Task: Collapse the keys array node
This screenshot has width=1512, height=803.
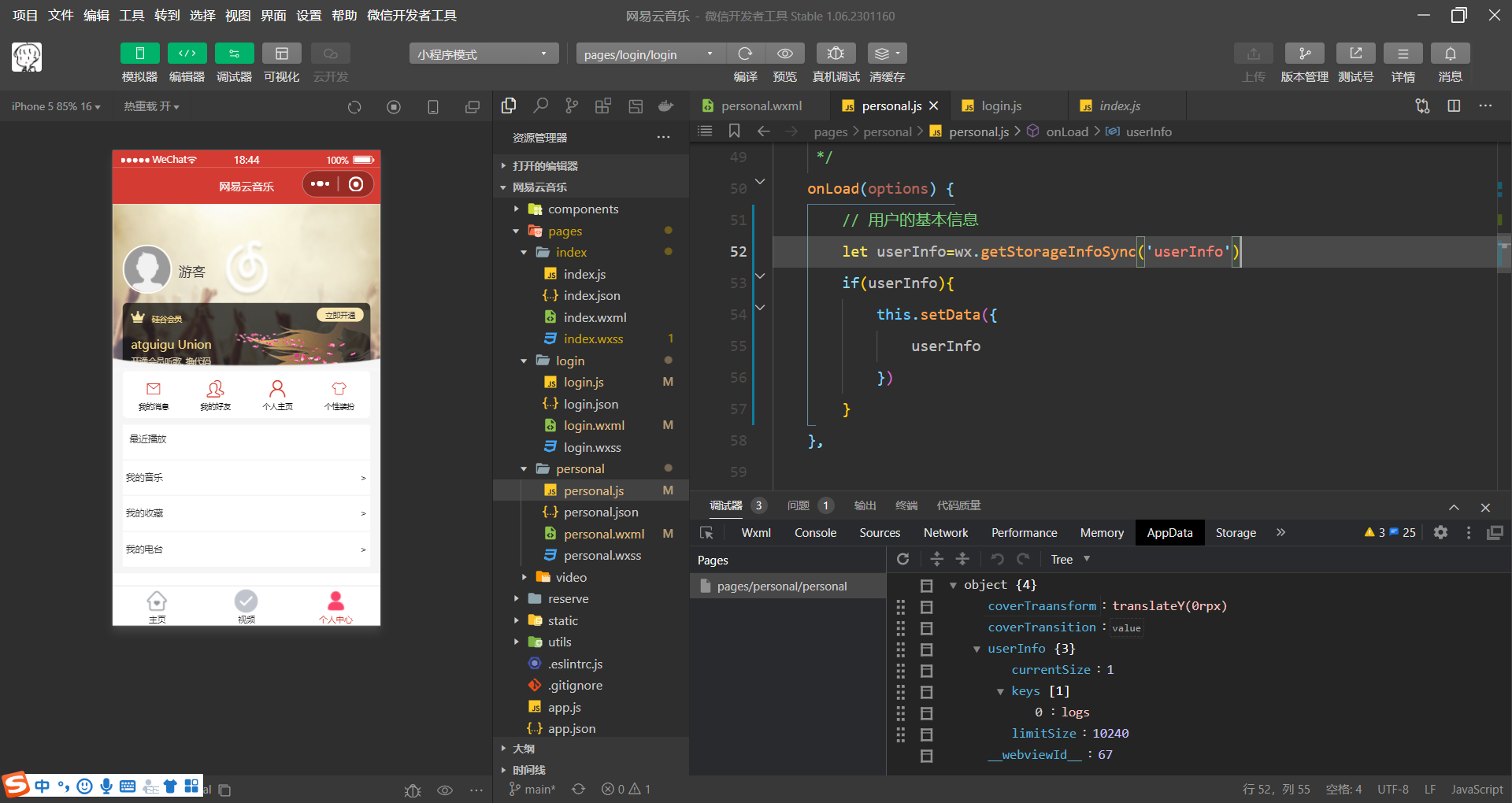Action: (1000, 691)
